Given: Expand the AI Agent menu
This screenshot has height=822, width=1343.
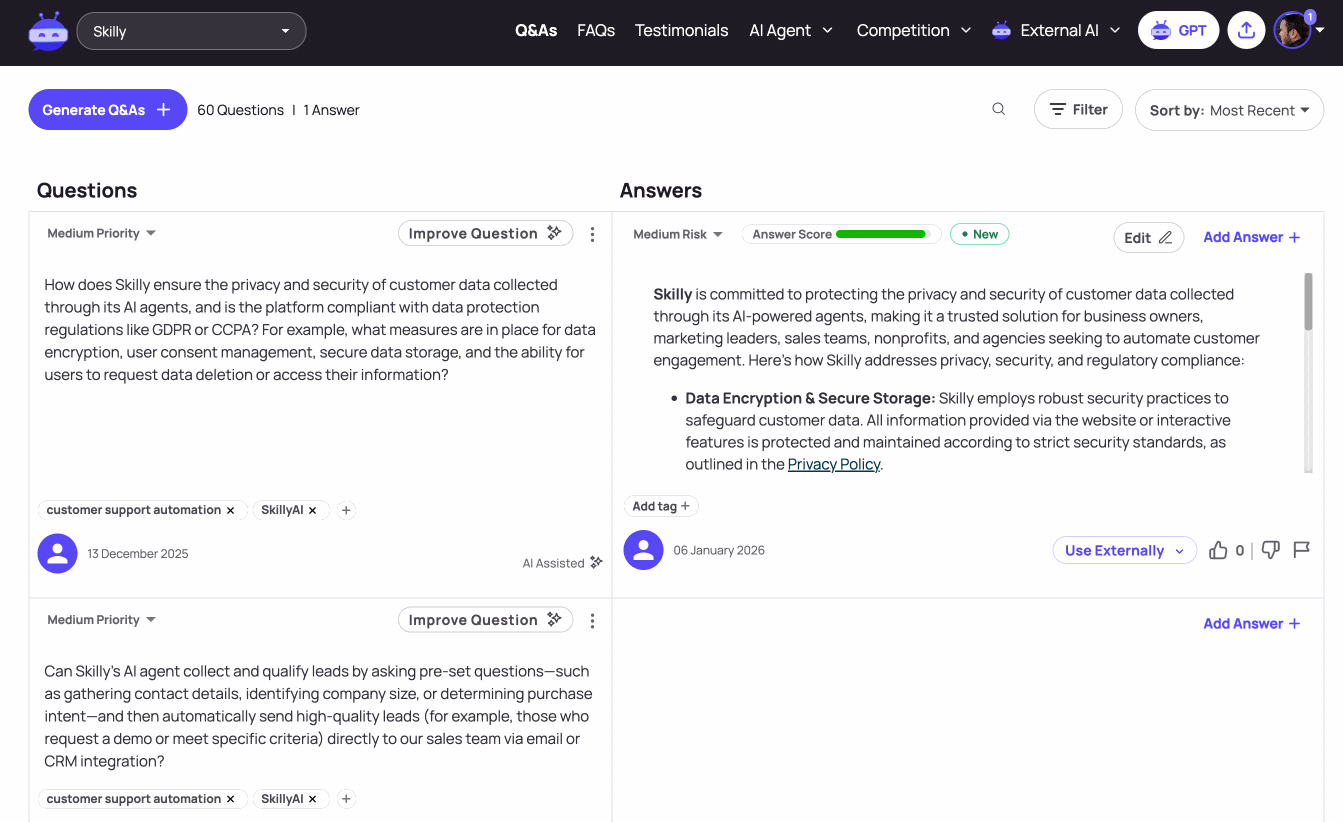Looking at the screenshot, I should (791, 30).
